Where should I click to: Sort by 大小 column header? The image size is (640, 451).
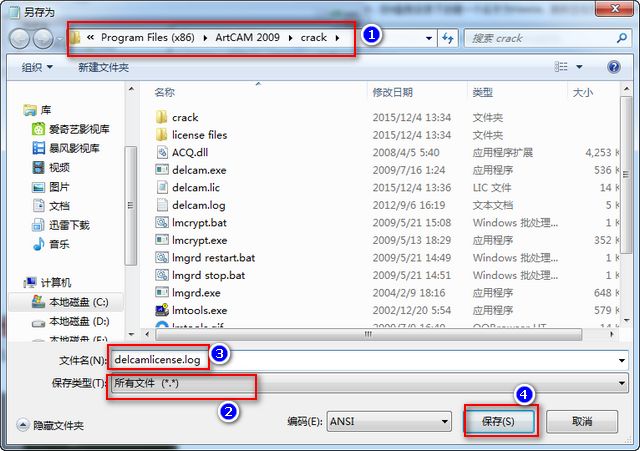pyautogui.click(x=582, y=92)
